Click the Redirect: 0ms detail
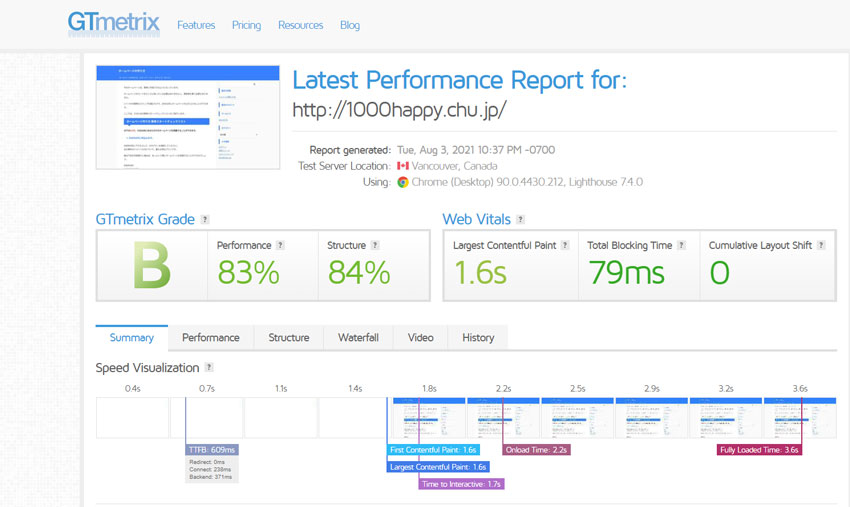 point(207,462)
